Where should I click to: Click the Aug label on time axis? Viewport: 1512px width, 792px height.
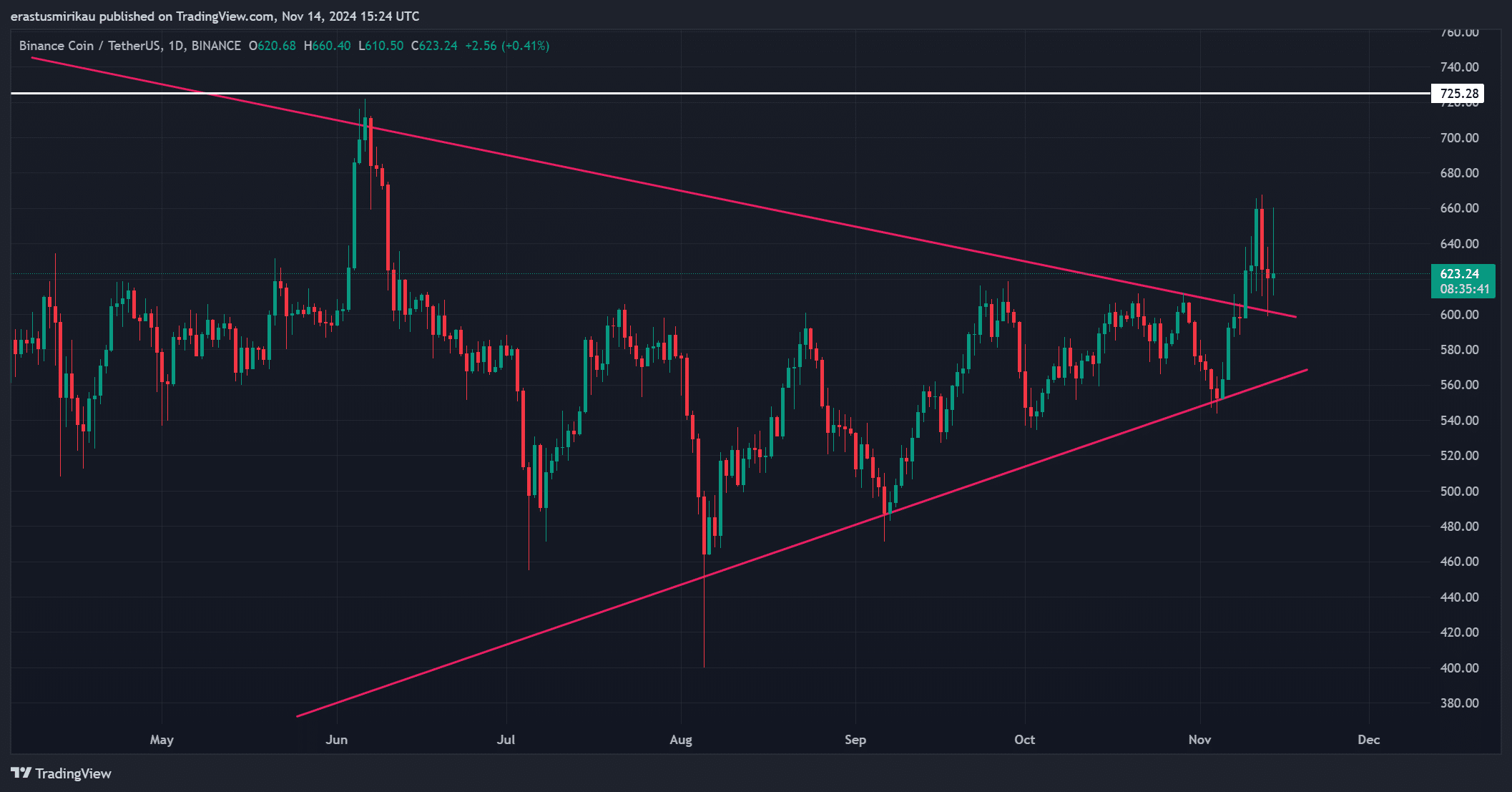tap(681, 740)
